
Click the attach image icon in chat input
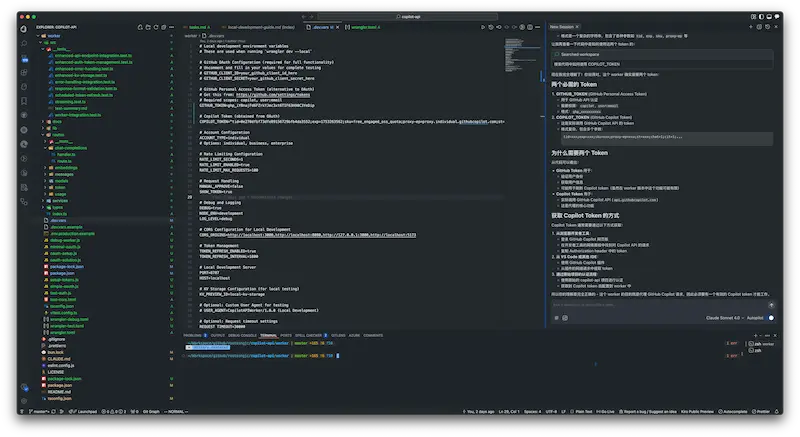pos(565,318)
